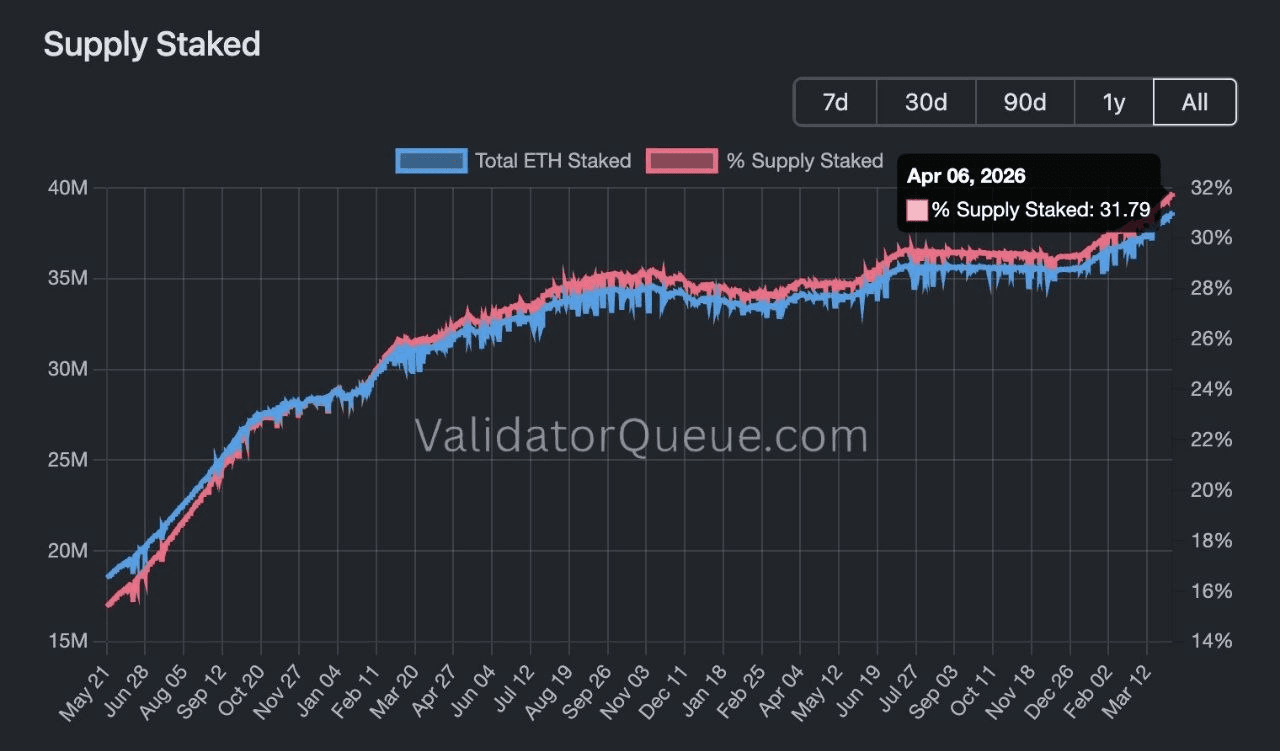Show the 90d time range
This screenshot has width=1280, height=751.
coord(1024,102)
